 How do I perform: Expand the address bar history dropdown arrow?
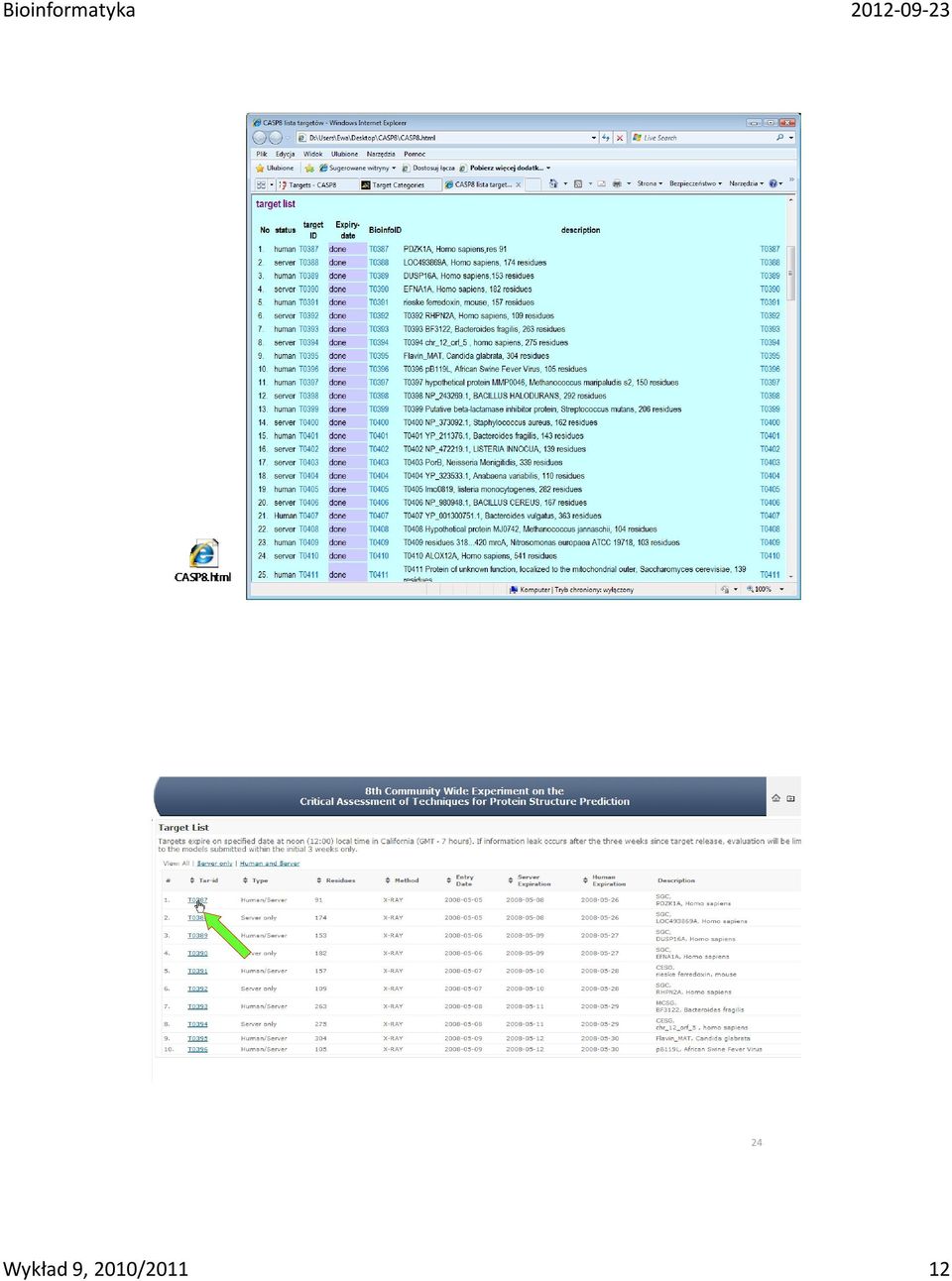pos(594,138)
